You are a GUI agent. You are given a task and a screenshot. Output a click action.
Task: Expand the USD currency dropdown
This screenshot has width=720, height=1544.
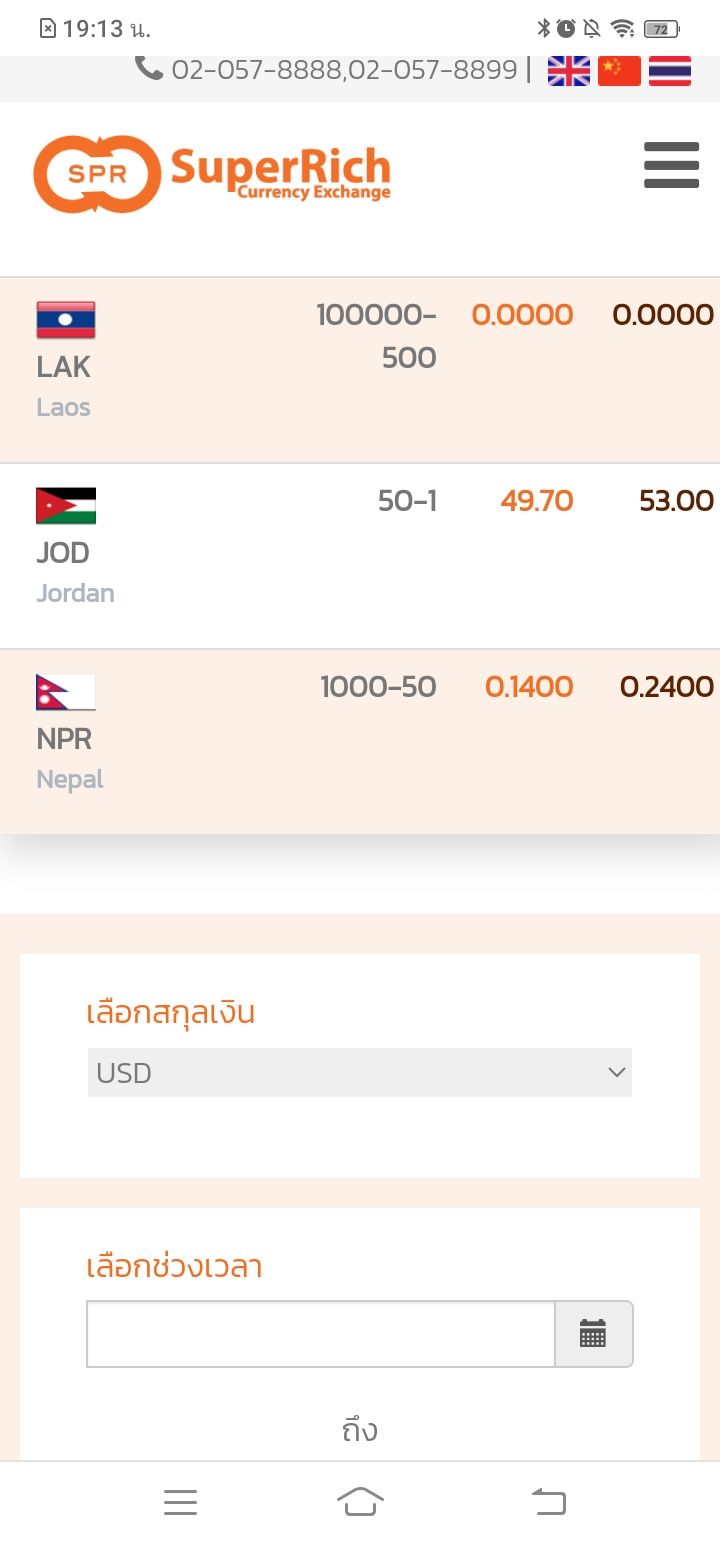pos(360,1073)
